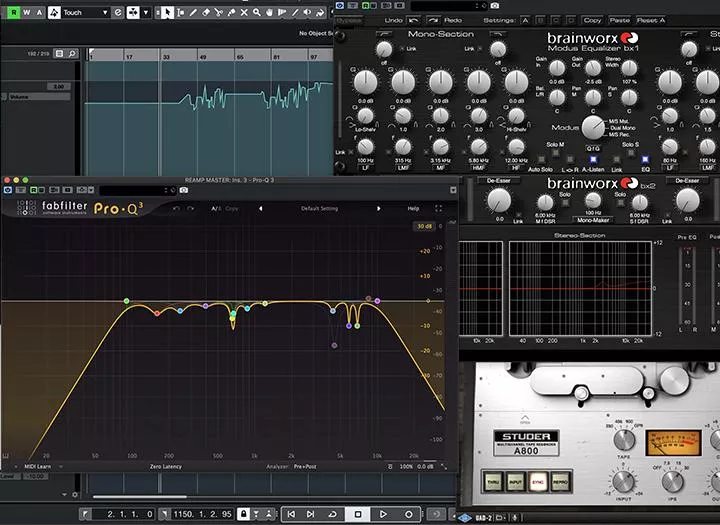Select the Color paint bucket tool
Screen dimensions: 720x525
click(x=320, y=12)
